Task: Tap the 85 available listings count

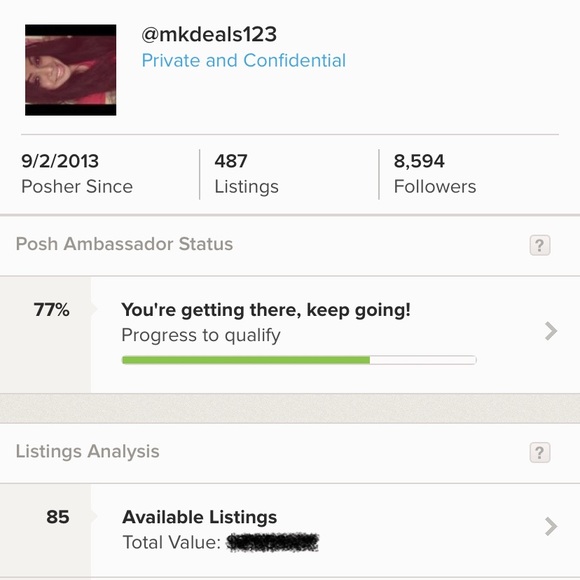Action: point(58,517)
